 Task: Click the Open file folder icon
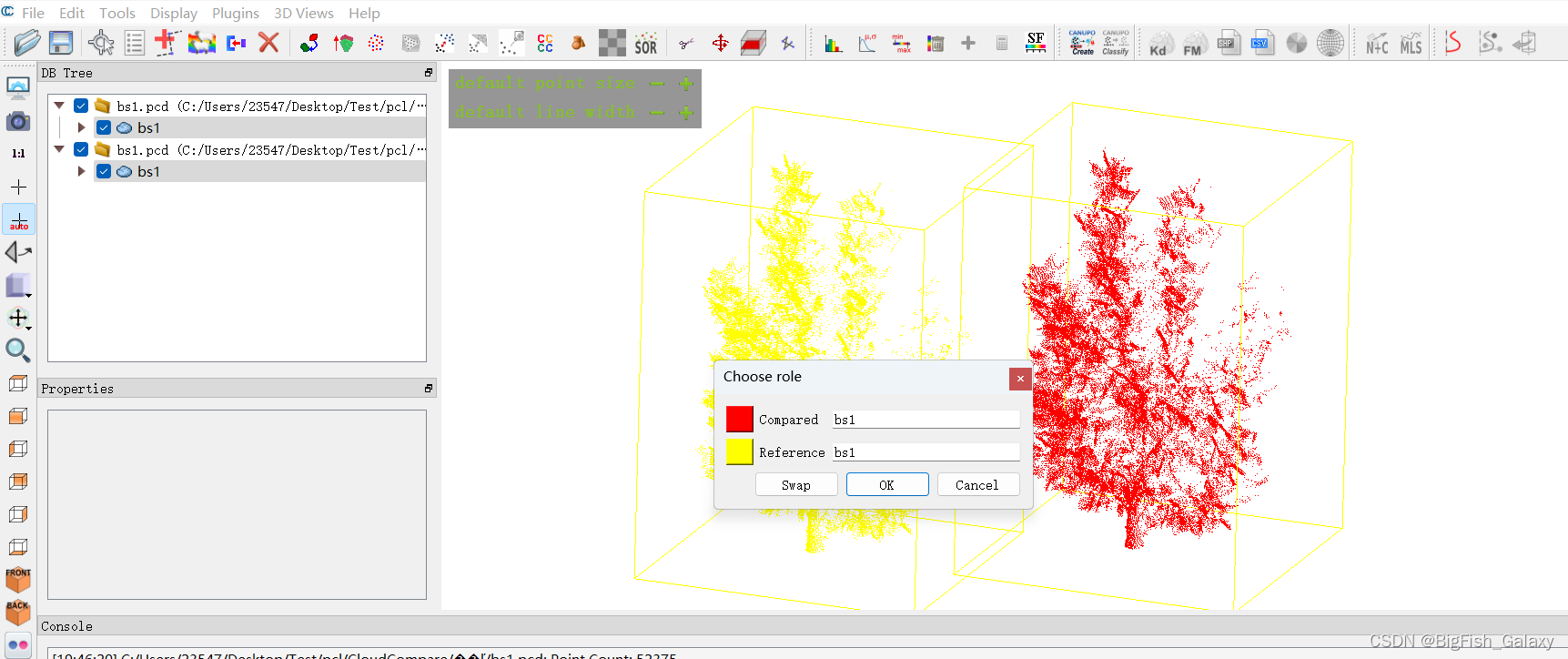27,43
